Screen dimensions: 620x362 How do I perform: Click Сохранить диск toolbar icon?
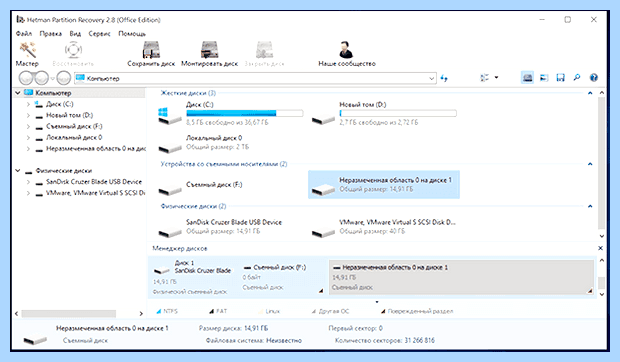pyautogui.click(x=151, y=54)
